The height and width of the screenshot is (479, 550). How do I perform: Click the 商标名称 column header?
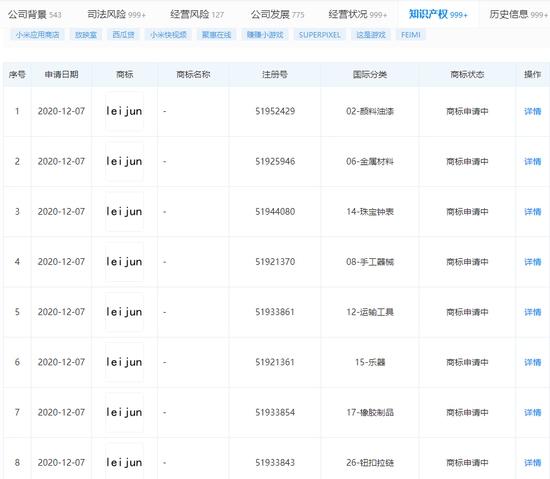pyautogui.click(x=193, y=74)
